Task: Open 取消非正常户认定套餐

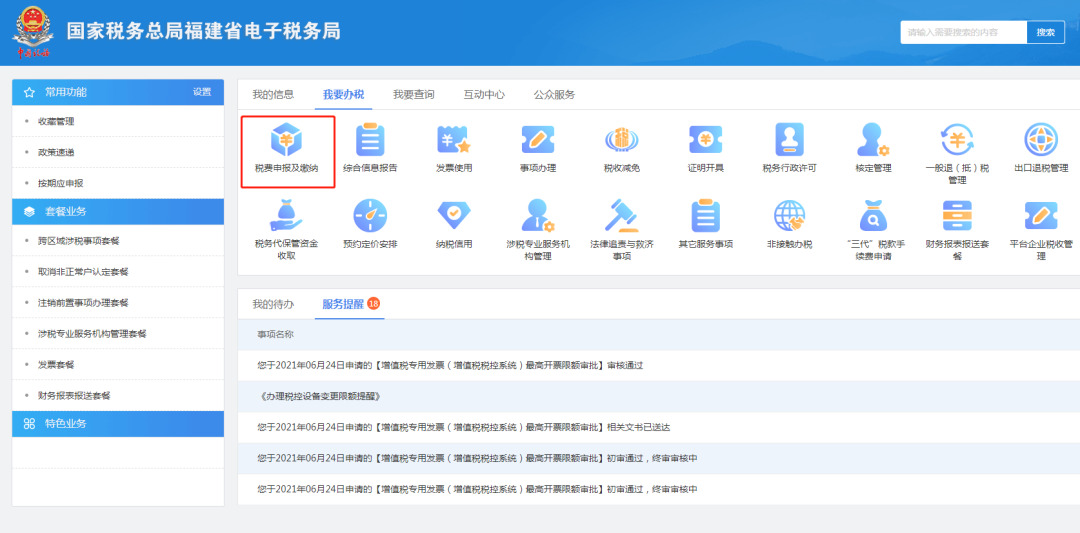Action: (x=83, y=272)
